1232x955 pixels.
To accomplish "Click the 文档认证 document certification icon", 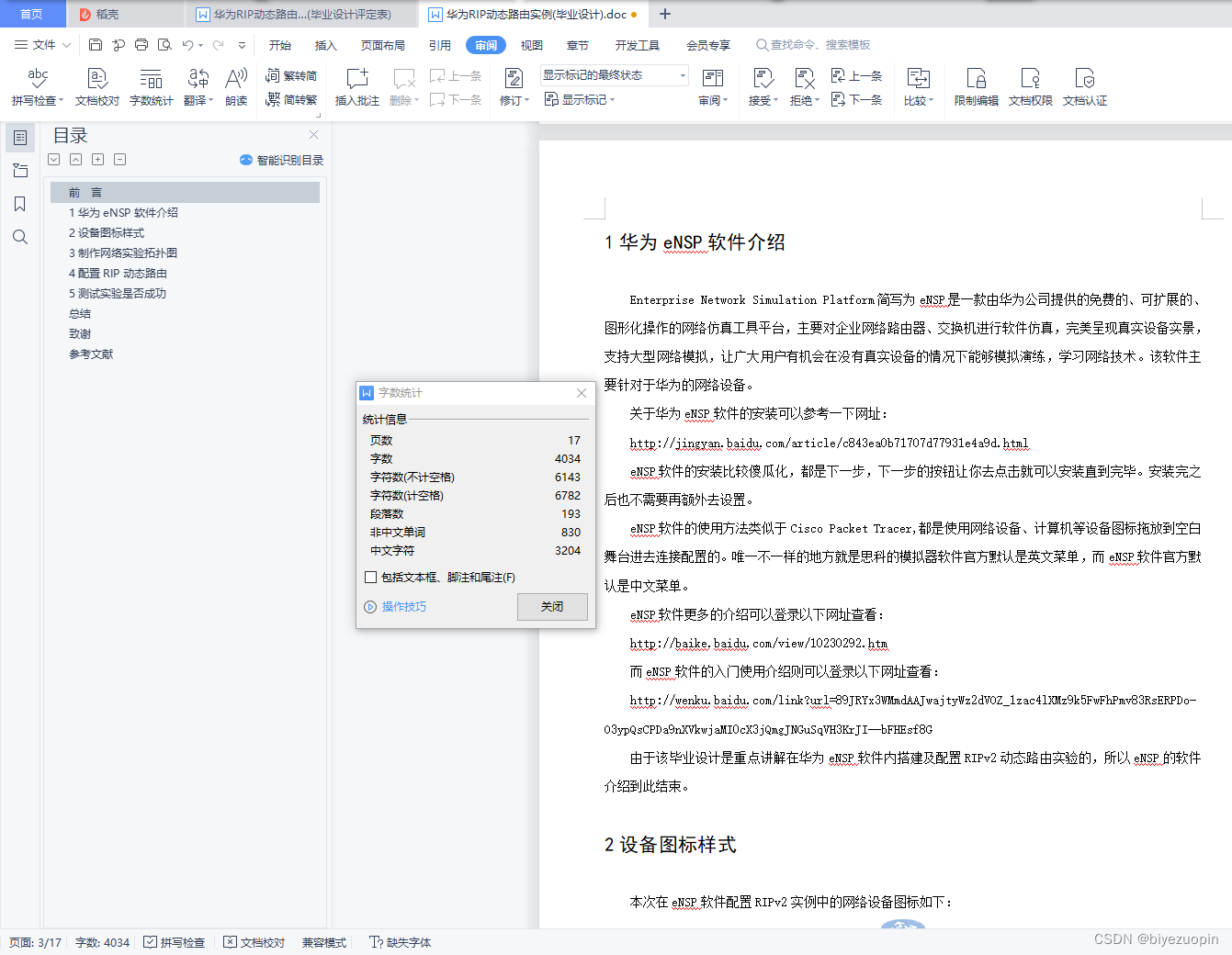I will [x=1085, y=87].
